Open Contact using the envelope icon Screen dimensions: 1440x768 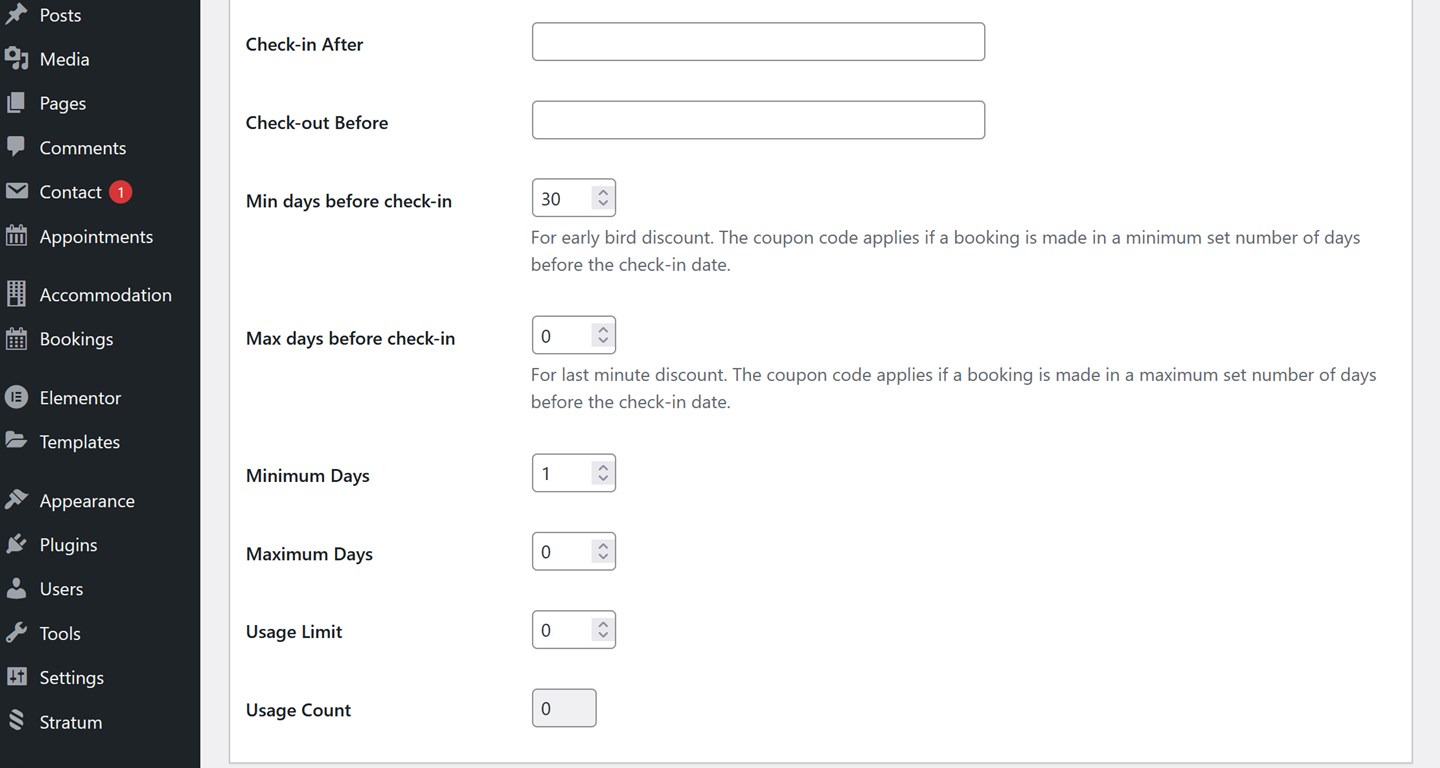[x=19, y=191]
